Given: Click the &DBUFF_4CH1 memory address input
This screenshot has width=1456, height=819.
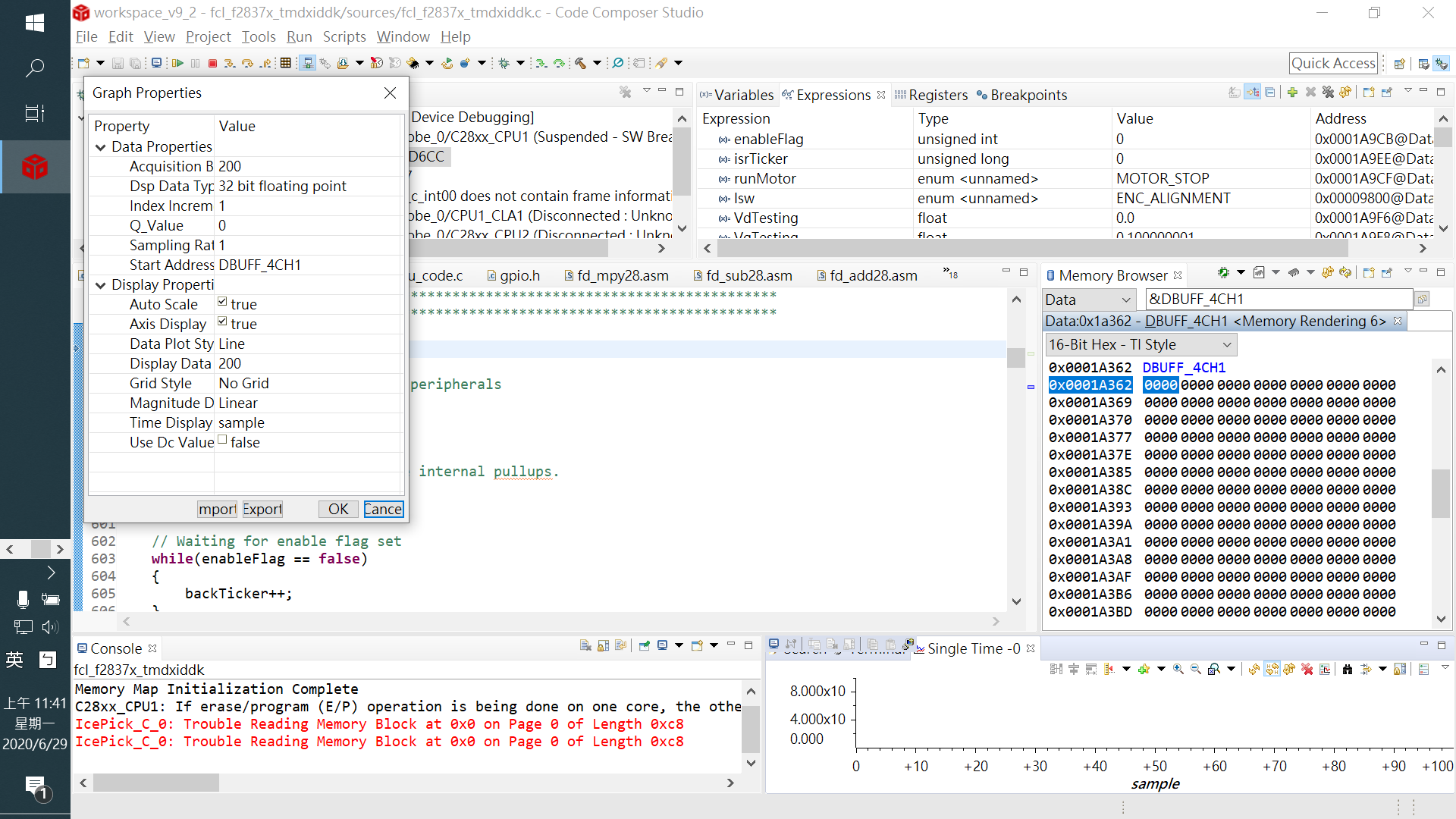Looking at the screenshot, I should coord(1279,300).
